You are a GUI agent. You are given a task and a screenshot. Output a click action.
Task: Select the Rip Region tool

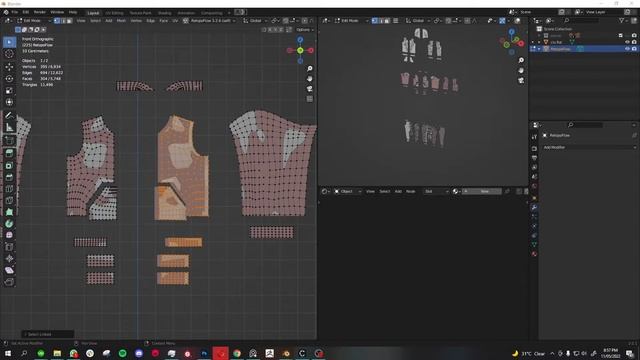coord(9,282)
